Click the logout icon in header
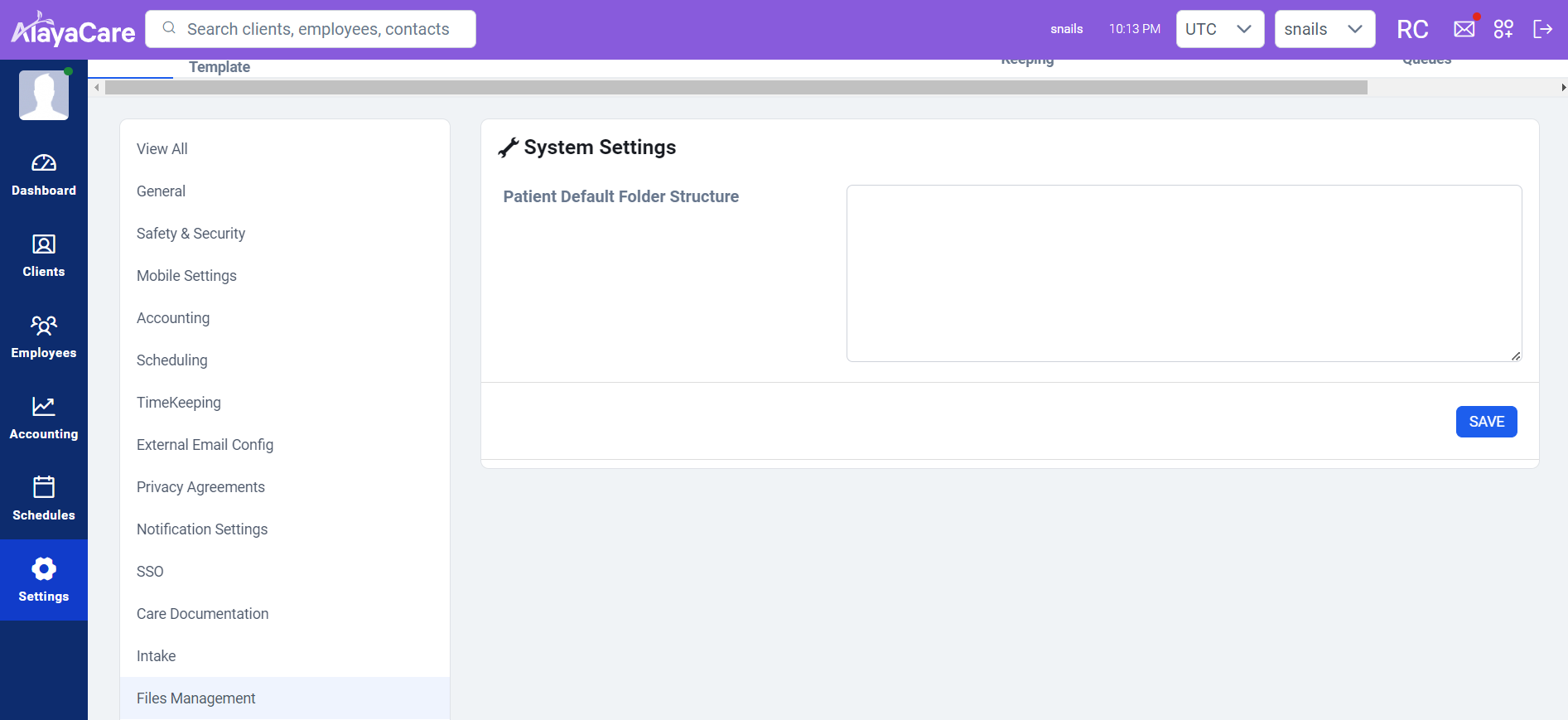The width and height of the screenshot is (1568, 720). coord(1542,29)
